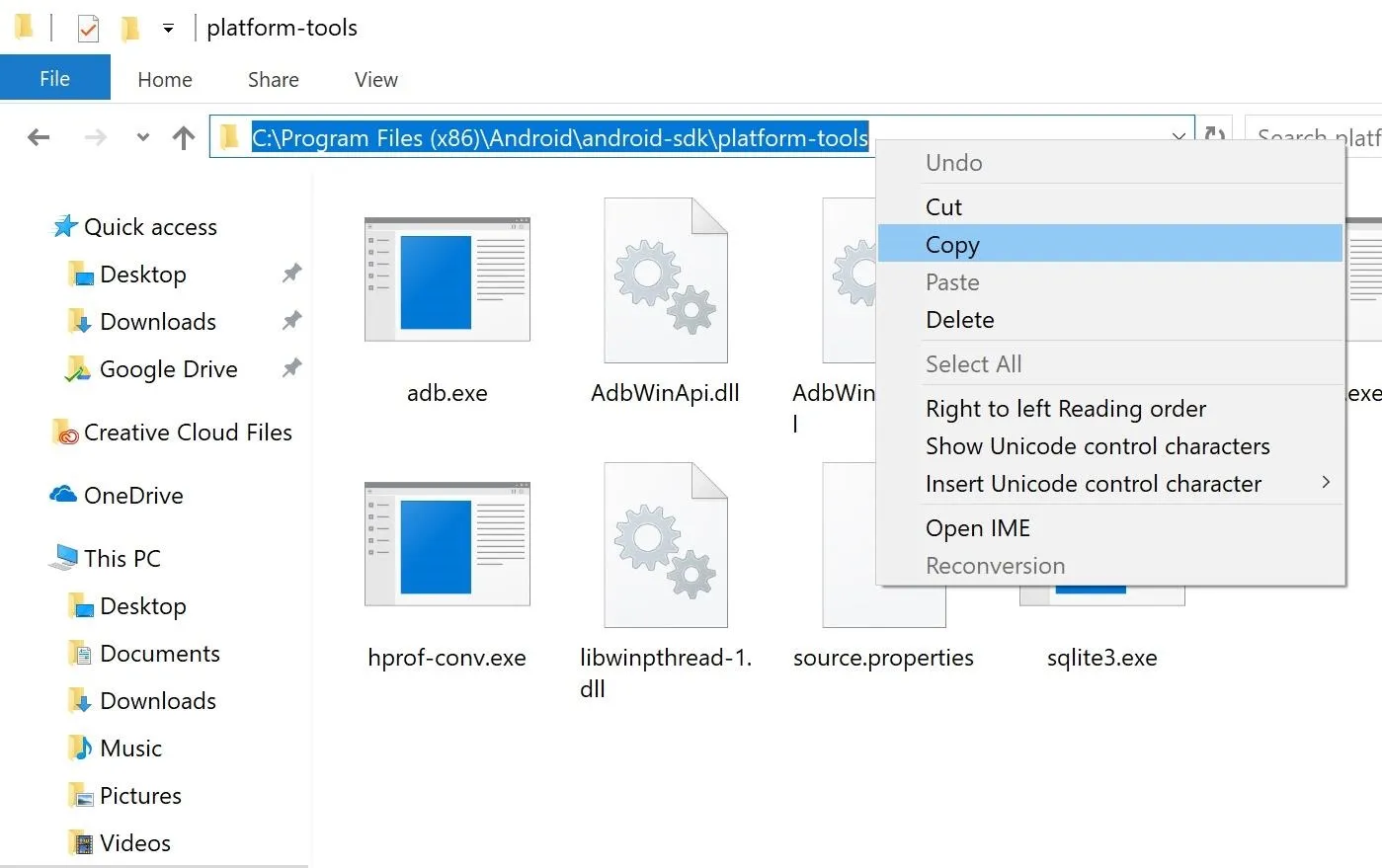1382x868 pixels.
Task: Choose Cut from the context menu
Action: coord(943,206)
